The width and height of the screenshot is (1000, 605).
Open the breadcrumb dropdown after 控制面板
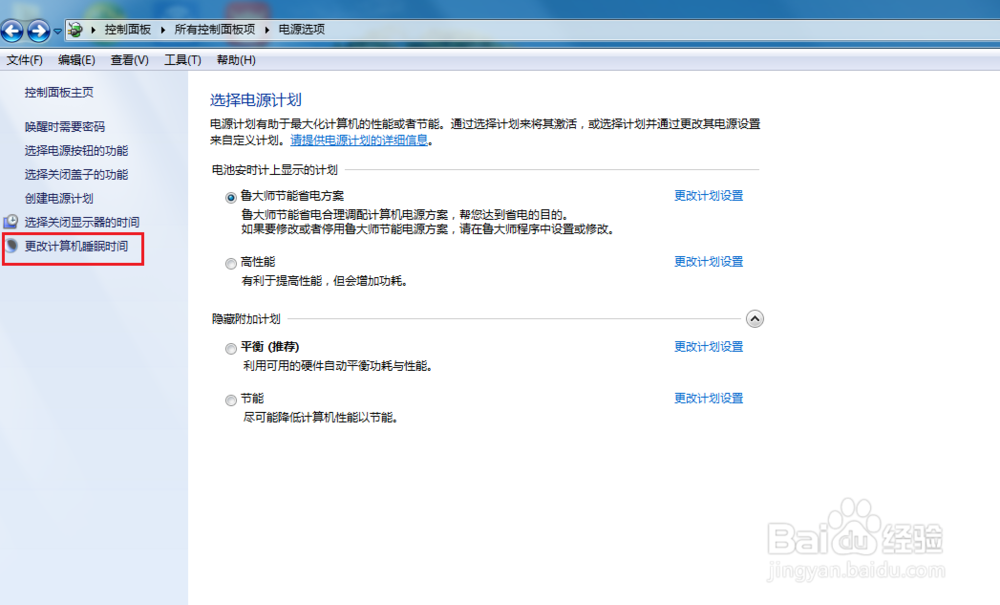(163, 29)
